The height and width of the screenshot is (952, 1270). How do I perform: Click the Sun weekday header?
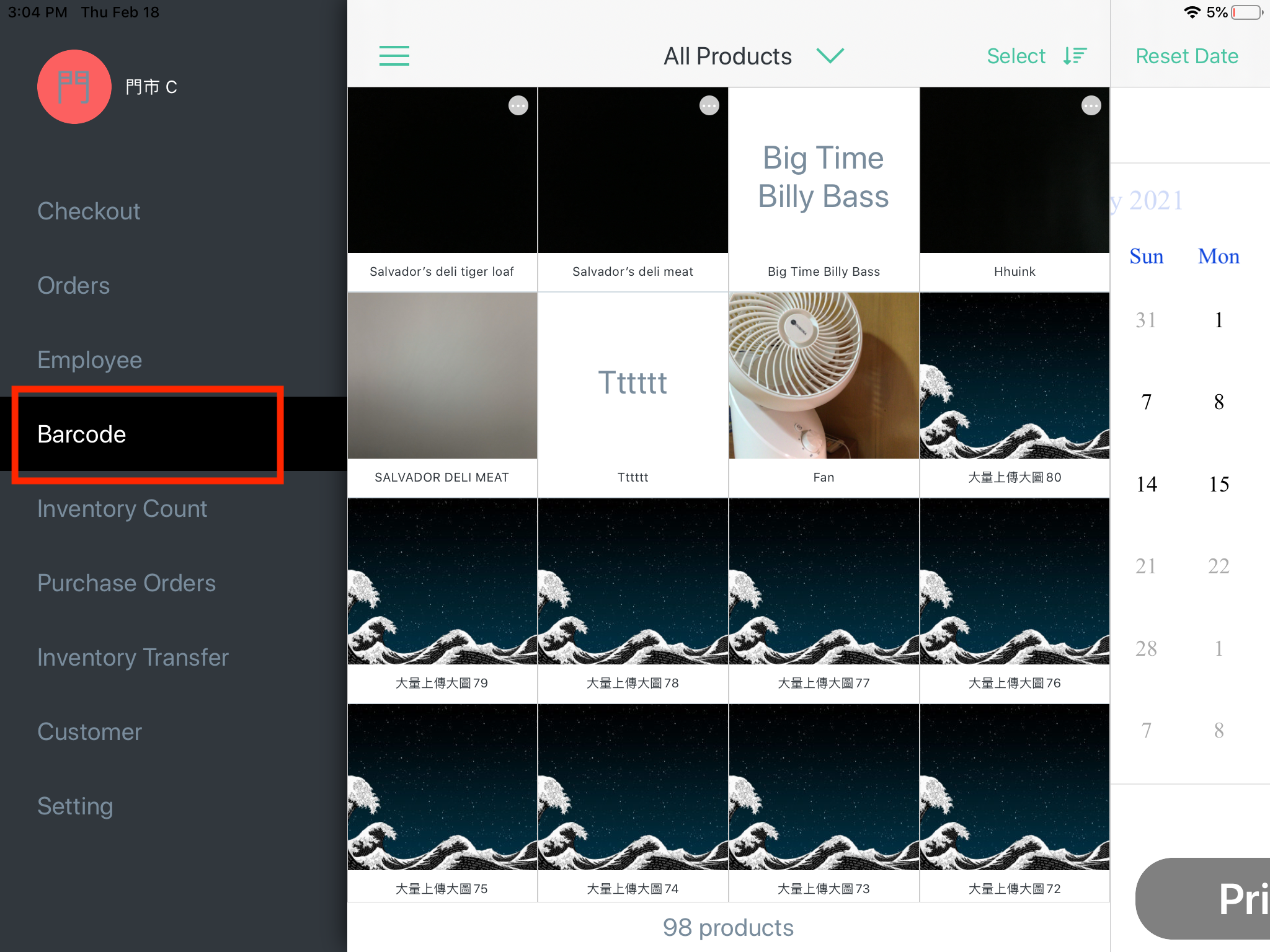1146,256
